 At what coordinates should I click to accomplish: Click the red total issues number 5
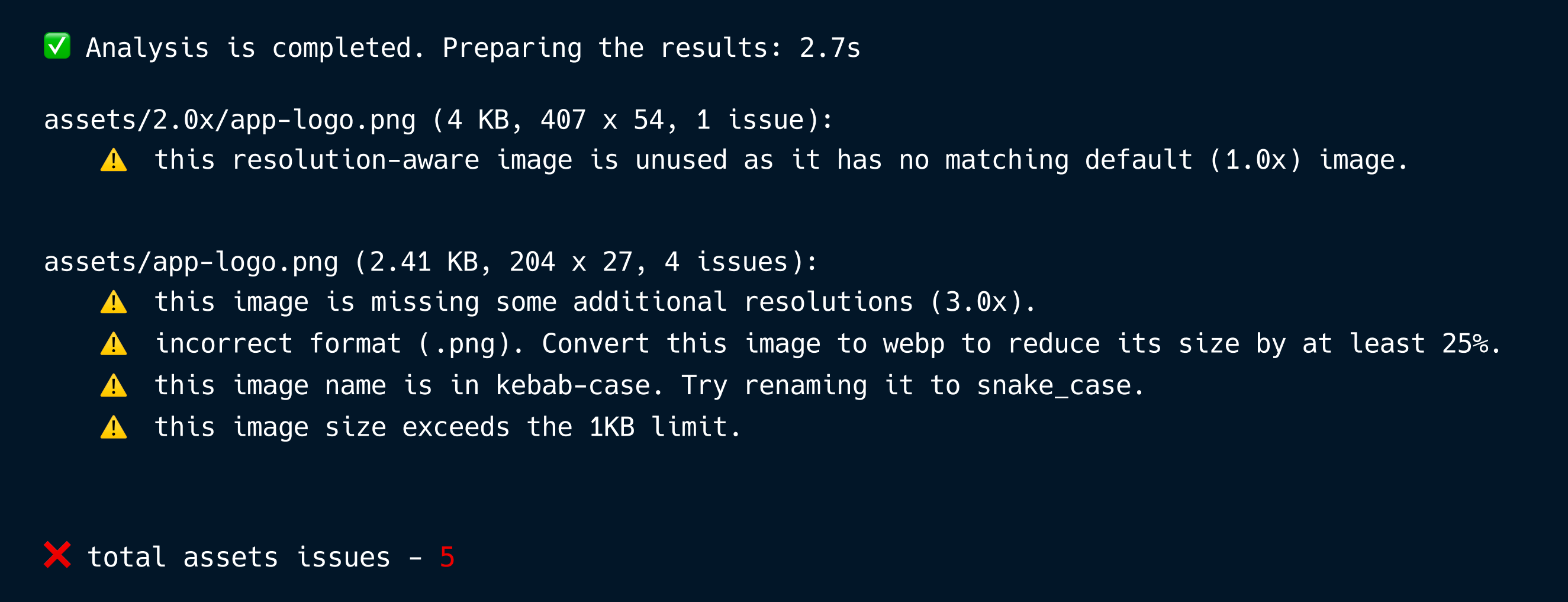(447, 558)
